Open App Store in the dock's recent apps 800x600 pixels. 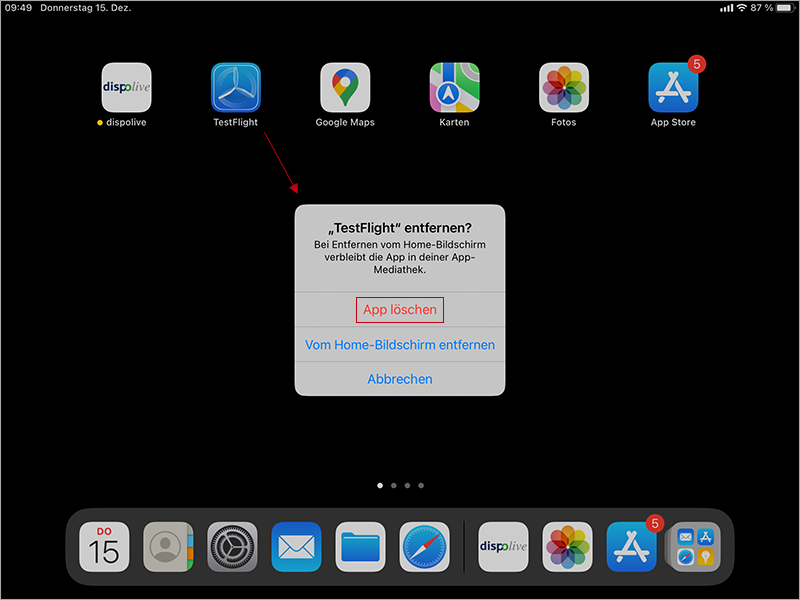coord(631,546)
